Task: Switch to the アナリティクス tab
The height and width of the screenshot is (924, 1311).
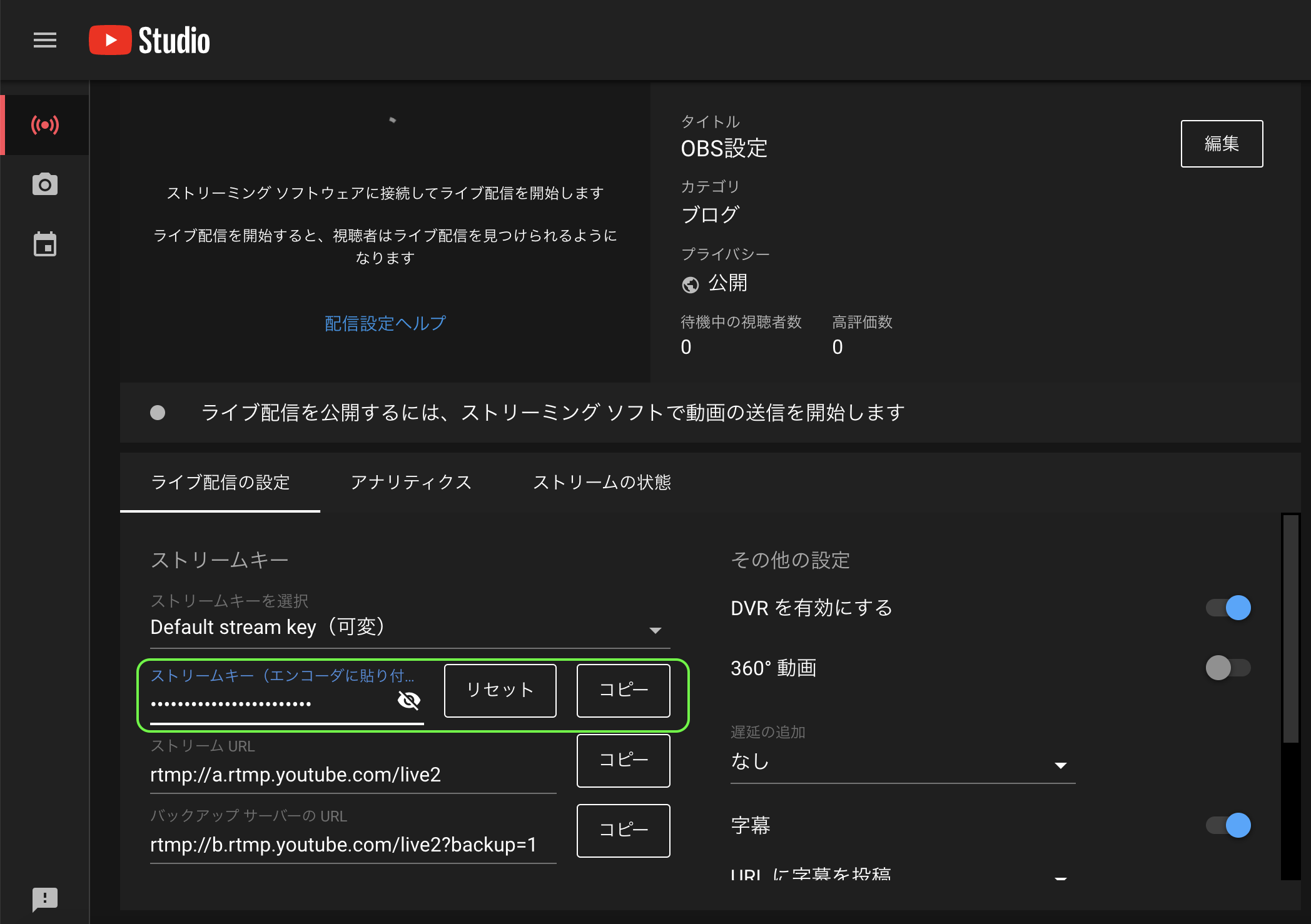Action: pyautogui.click(x=411, y=482)
